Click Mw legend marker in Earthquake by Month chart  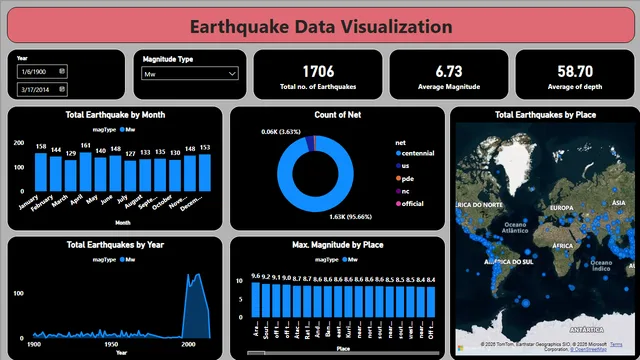click(x=122, y=130)
